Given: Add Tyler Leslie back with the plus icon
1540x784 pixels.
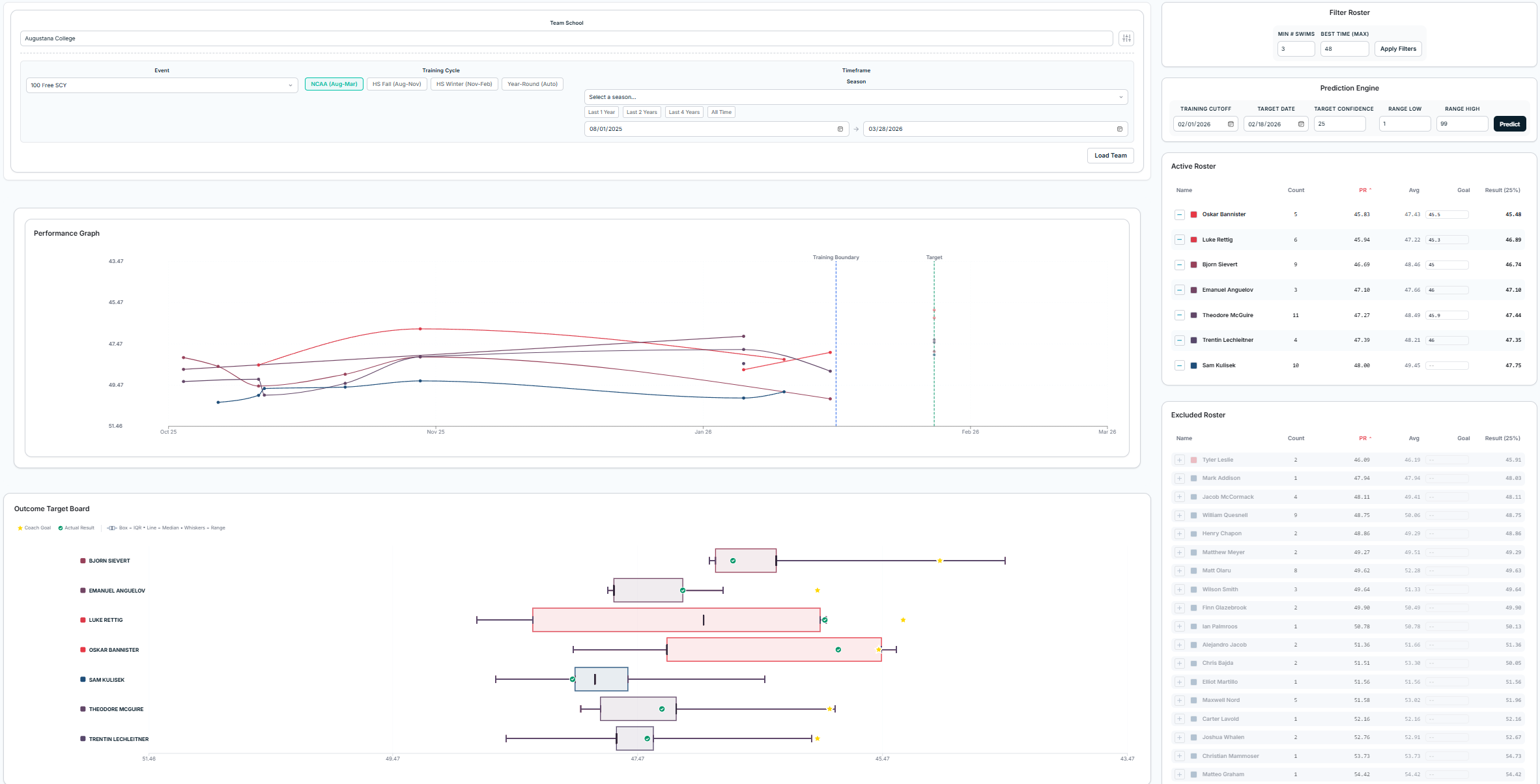Looking at the screenshot, I should [1179, 460].
